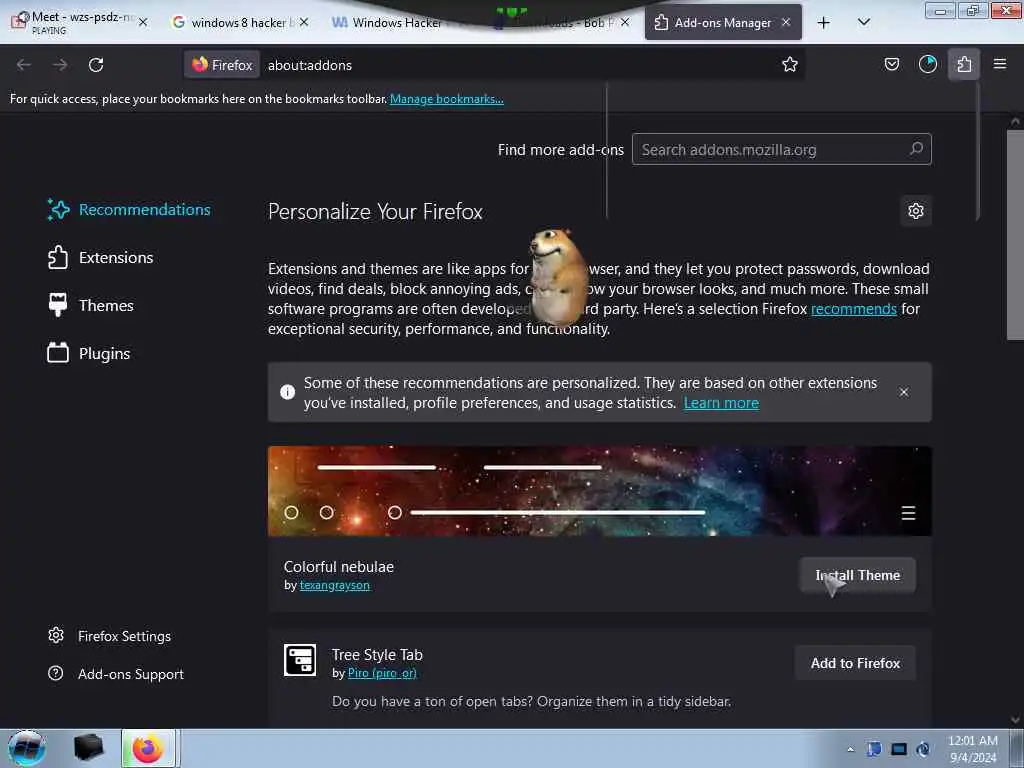1024x768 pixels.
Task: Open the Themes section
Action: [x=91, y=305]
